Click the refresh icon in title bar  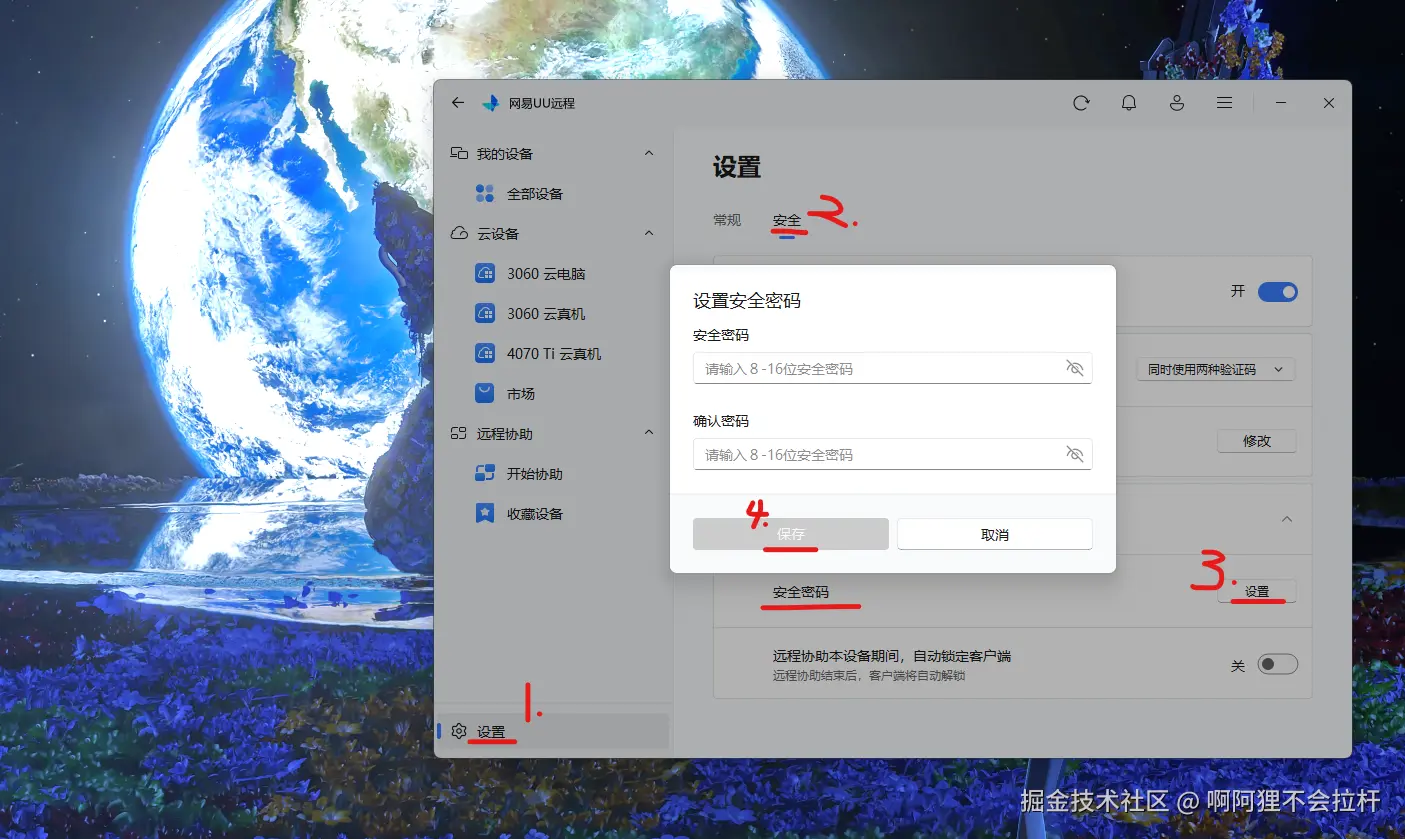1081,103
